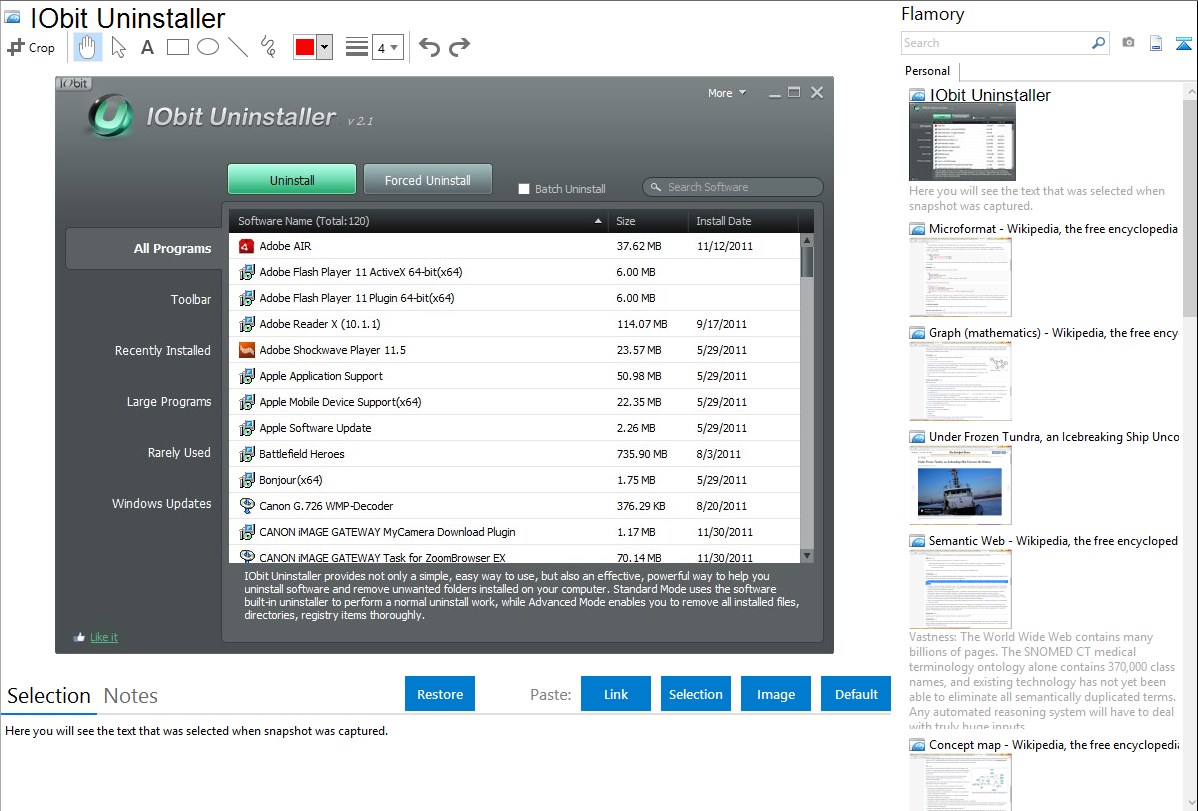Click the program list scroll-down arrow

[x=807, y=556]
